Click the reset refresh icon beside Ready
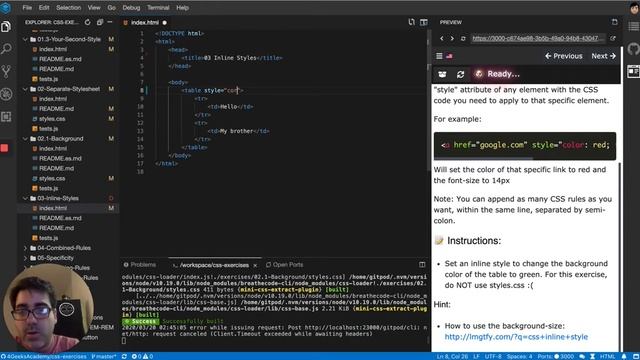 460,74
